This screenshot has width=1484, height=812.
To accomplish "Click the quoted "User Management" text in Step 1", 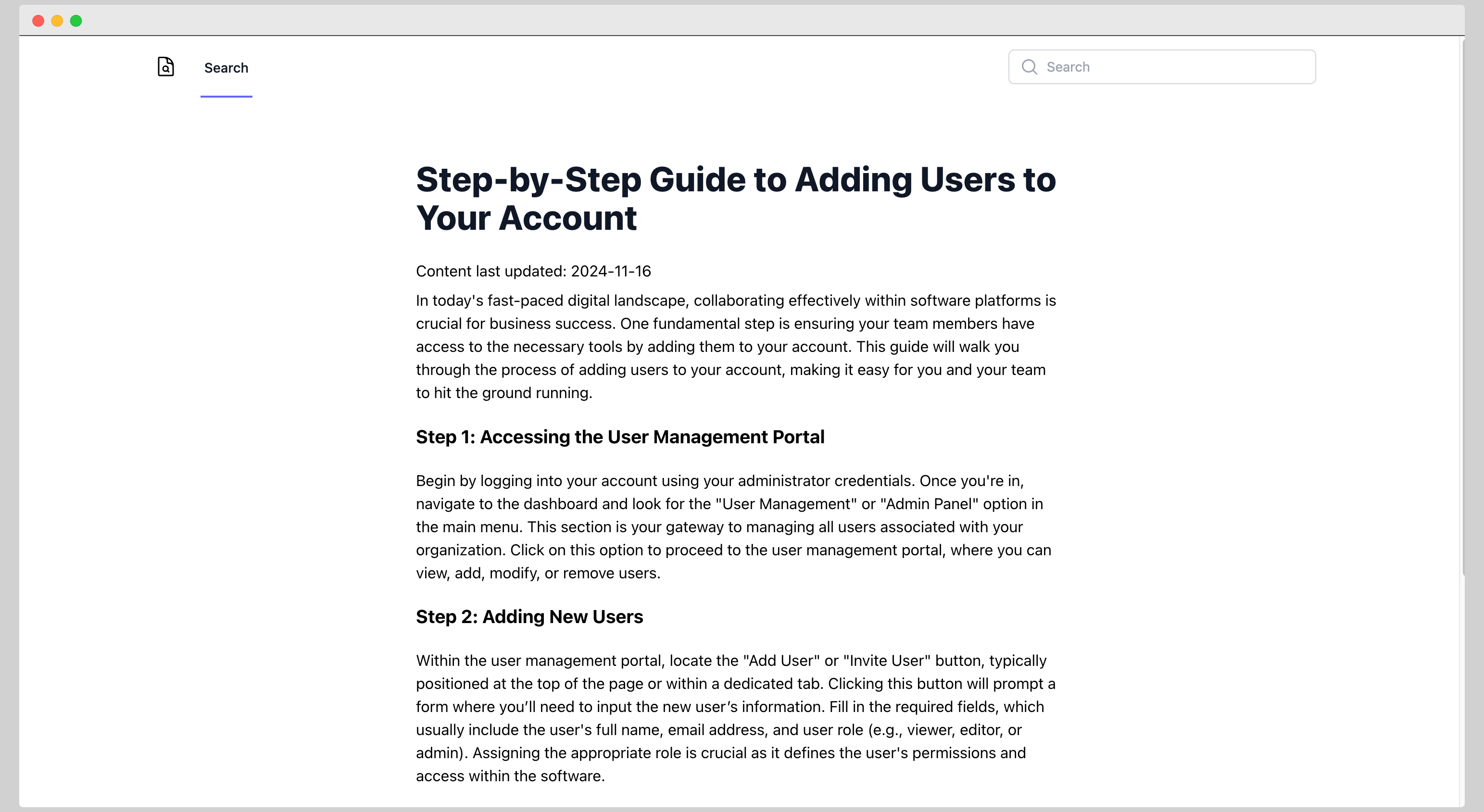I will pyautogui.click(x=786, y=504).
